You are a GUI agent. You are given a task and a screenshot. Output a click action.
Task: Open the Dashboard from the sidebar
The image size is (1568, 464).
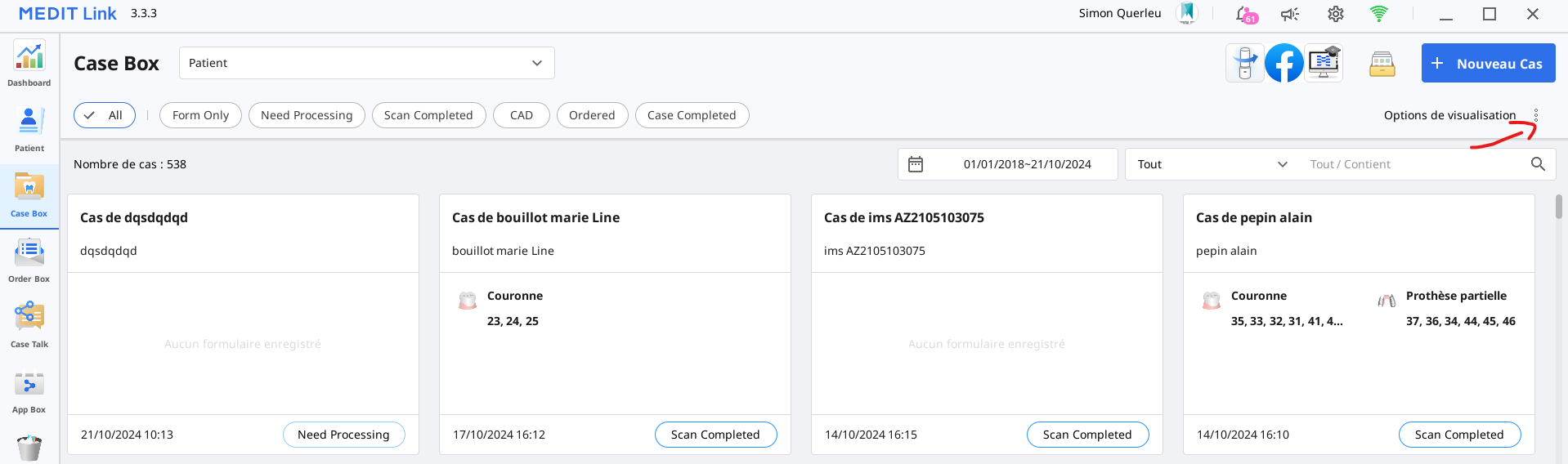click(x=29, y=64)
